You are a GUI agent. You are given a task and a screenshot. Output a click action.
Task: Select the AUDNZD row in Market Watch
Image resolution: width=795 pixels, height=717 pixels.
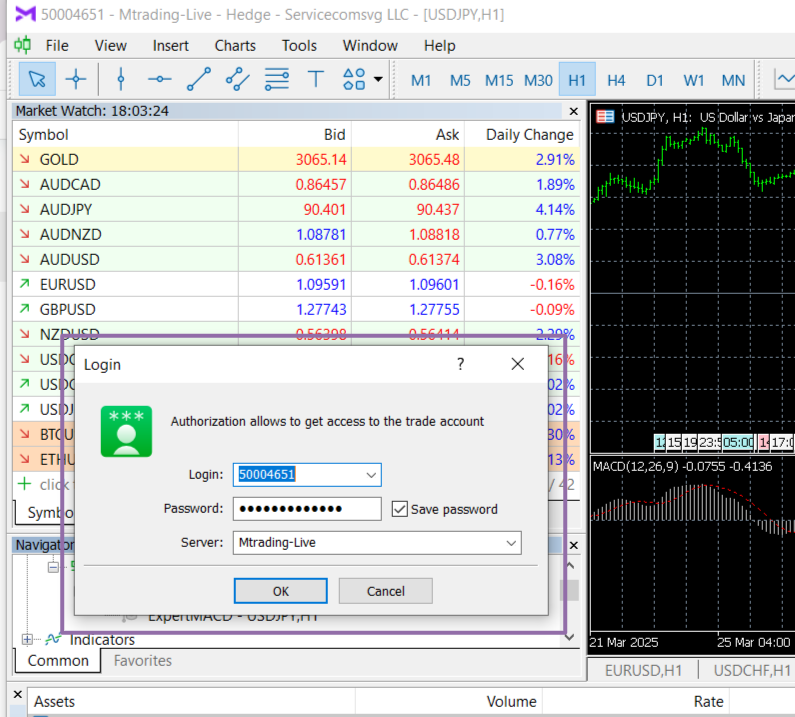[296, 234]
